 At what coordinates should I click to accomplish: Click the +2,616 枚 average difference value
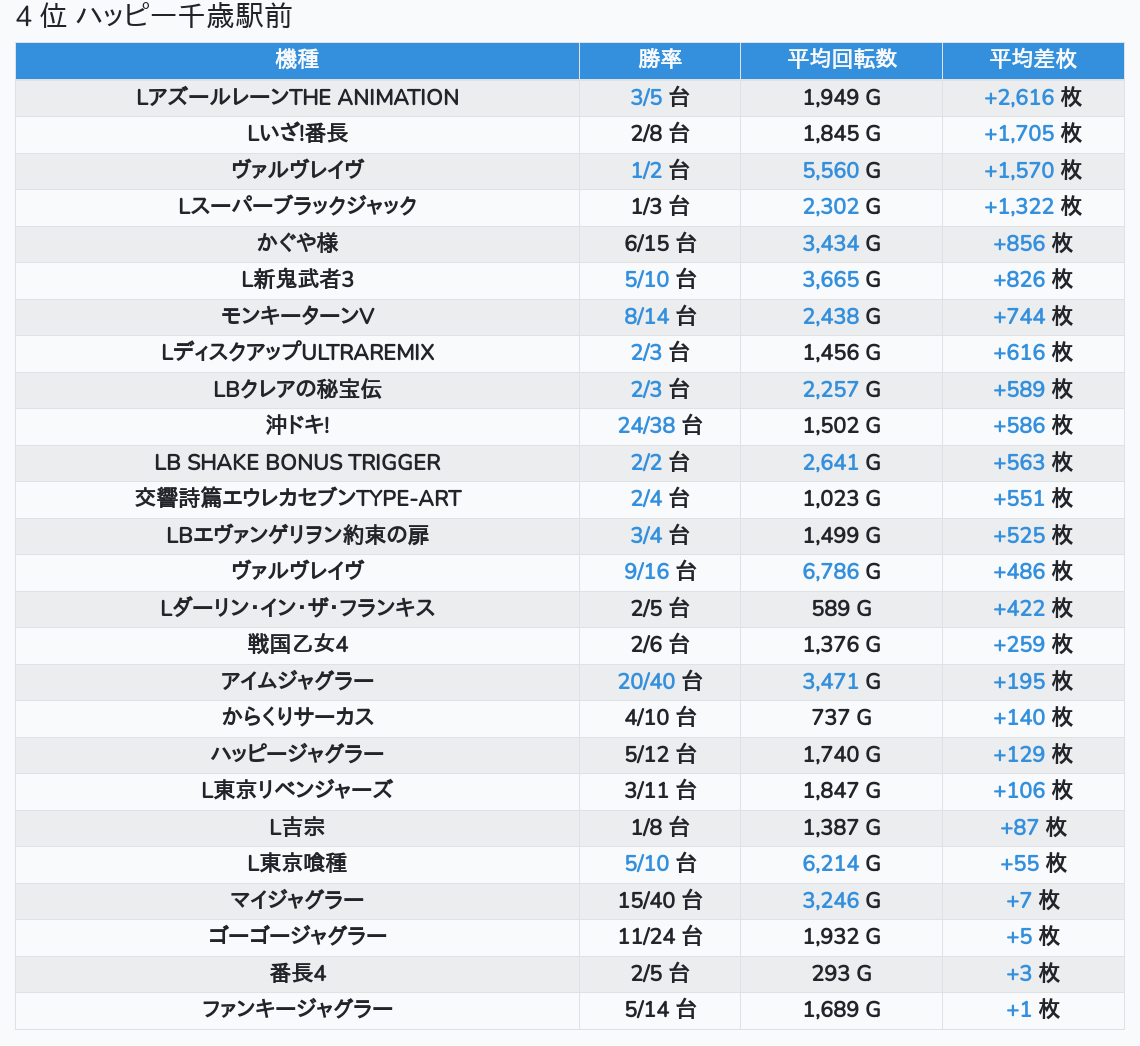[1032, 98]
